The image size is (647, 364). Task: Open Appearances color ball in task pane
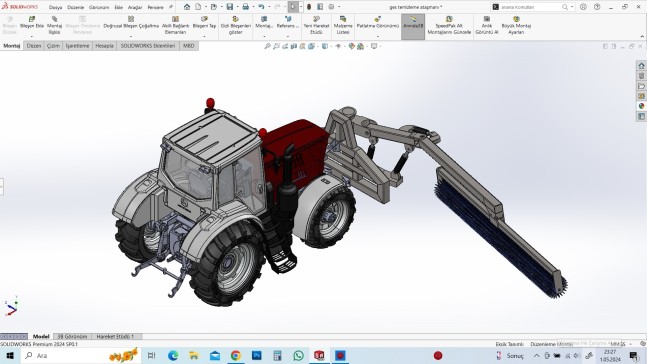tap(641, 106)
